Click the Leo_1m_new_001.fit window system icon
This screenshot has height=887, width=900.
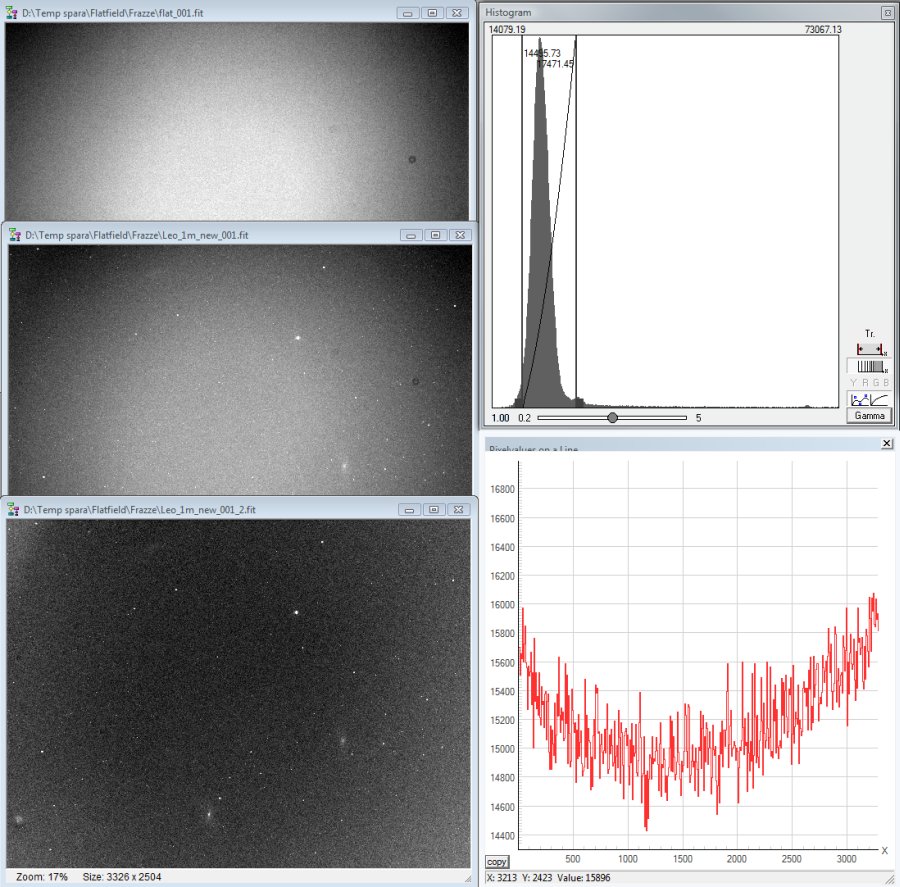tap(14, 235)
